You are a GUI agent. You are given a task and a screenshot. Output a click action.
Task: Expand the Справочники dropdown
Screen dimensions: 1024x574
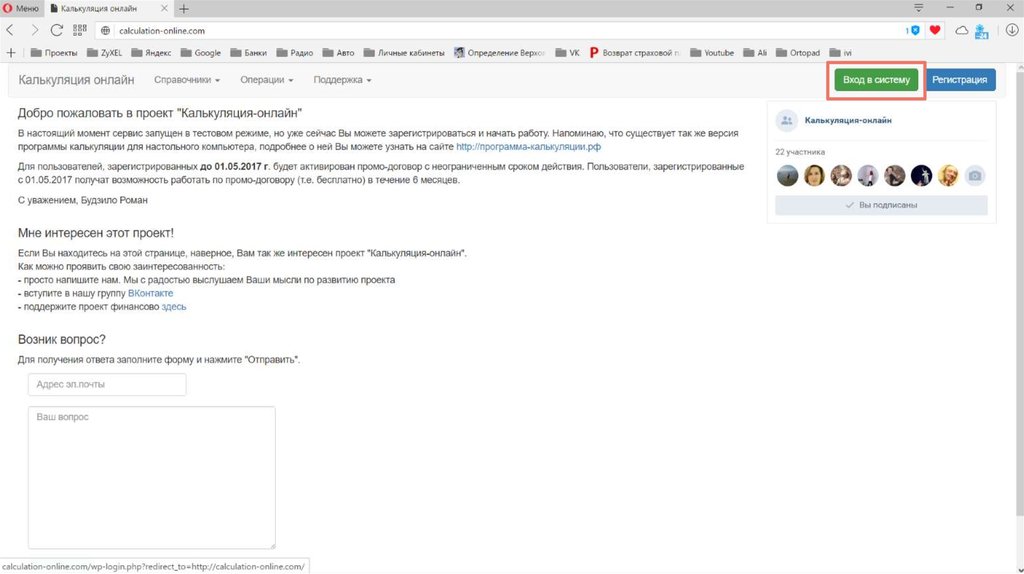[x=186, y=80]
